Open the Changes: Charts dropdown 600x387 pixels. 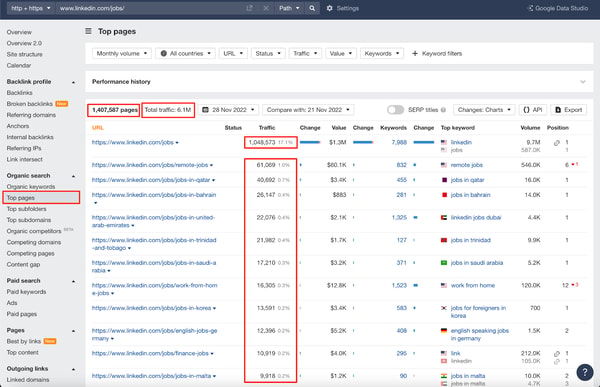484,110
